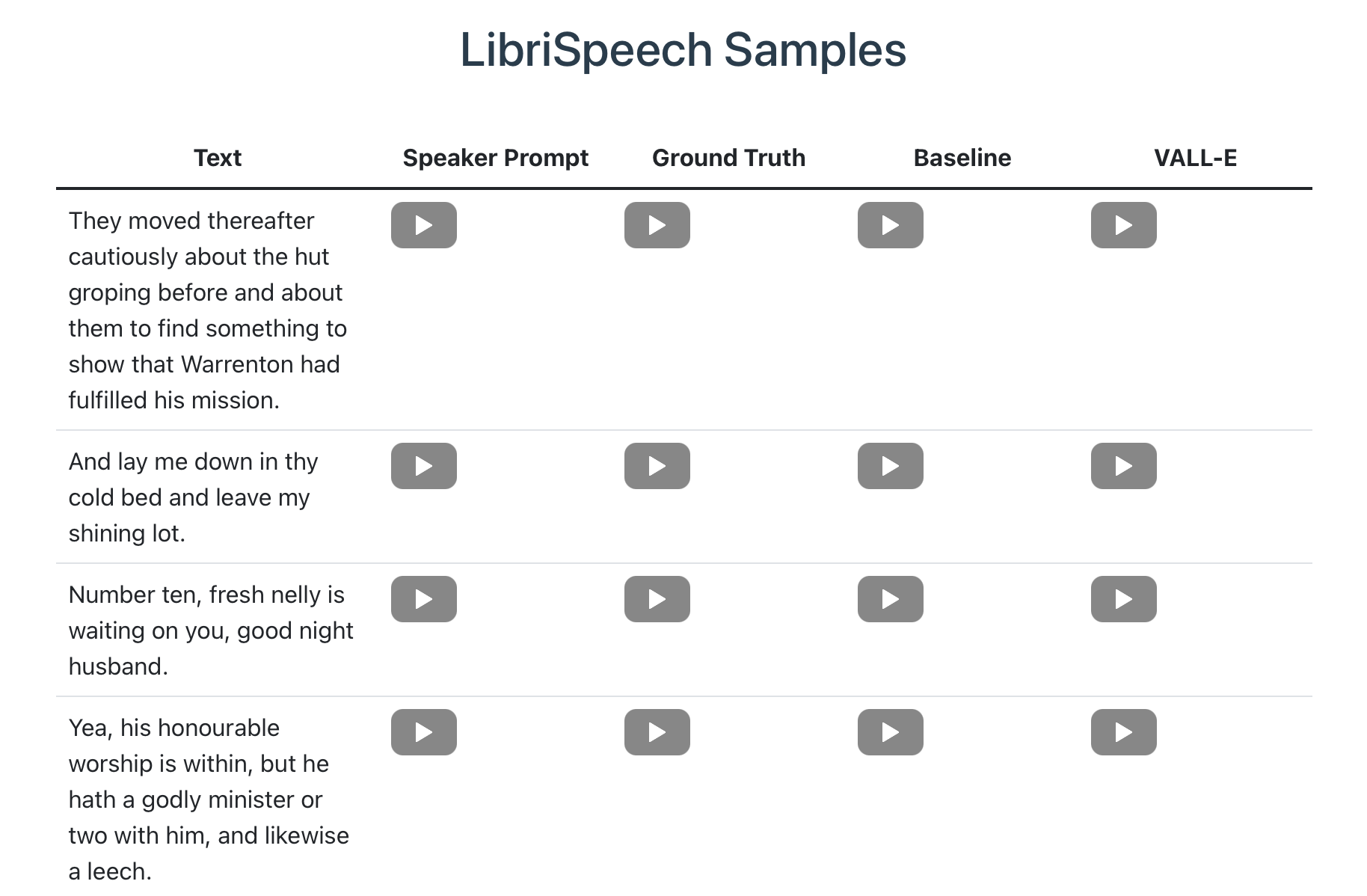Play Ground Truth audio for Warrenton sentence

[x=657, y=225]
